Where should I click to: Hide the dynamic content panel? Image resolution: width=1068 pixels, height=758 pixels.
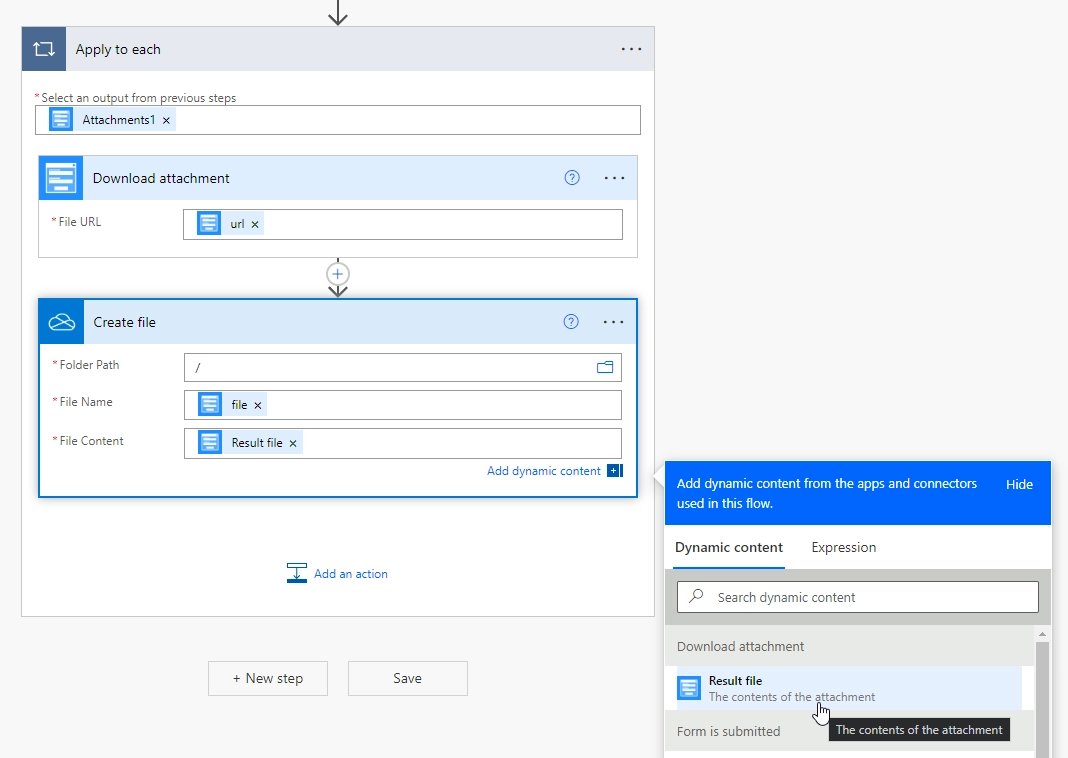[x=1019, y=484]
